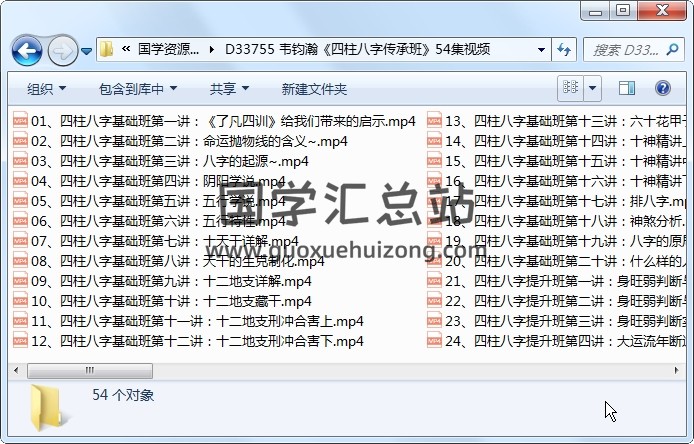Select MP4 icon of file 24

point(434,341)
